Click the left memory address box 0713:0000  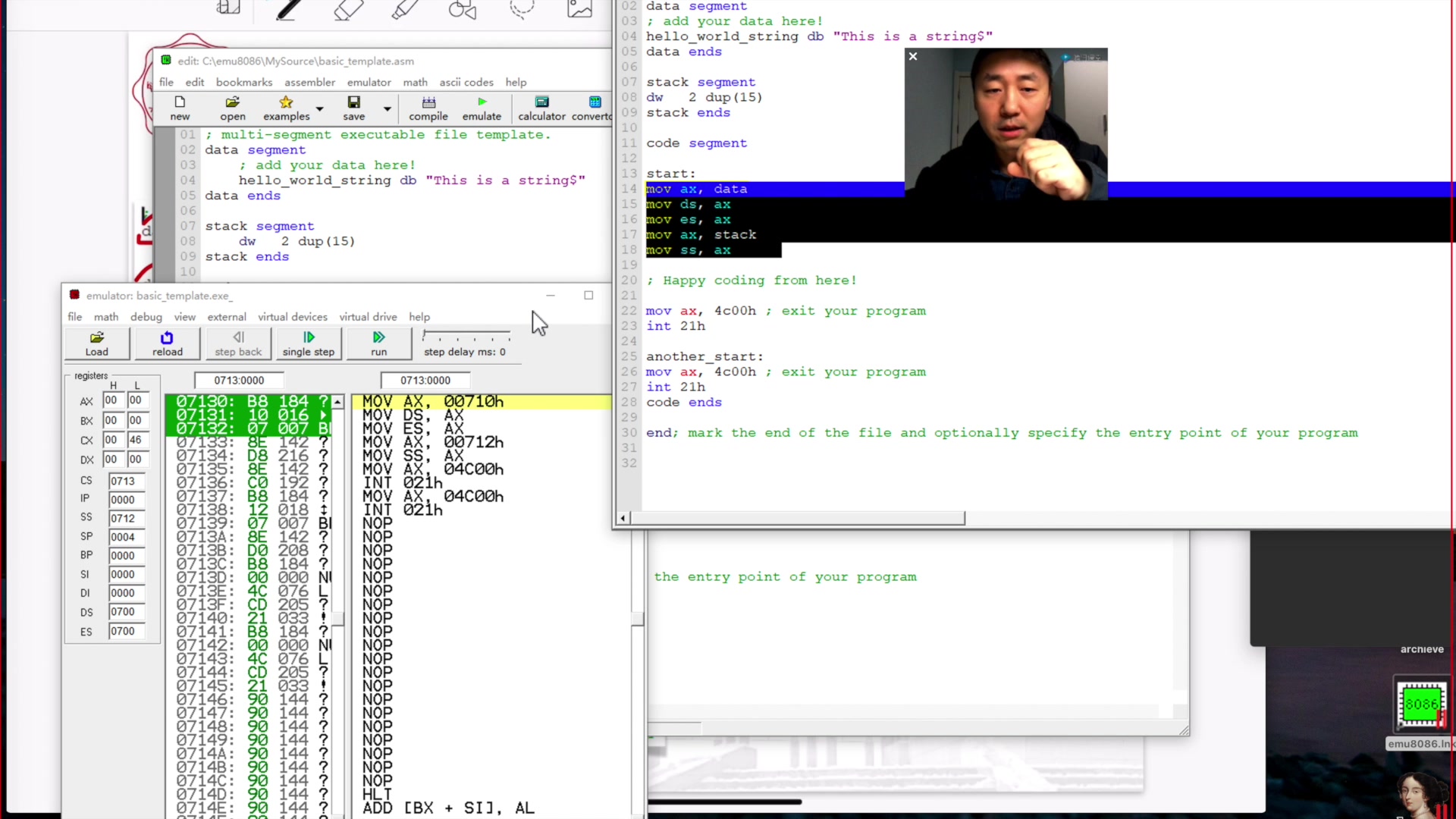point(239,380)
